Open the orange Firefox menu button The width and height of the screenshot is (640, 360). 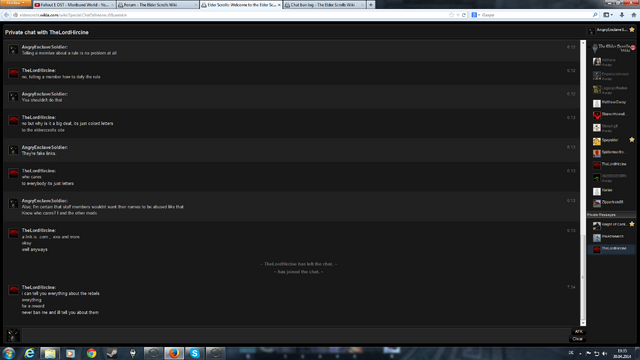tap(15, 3)
